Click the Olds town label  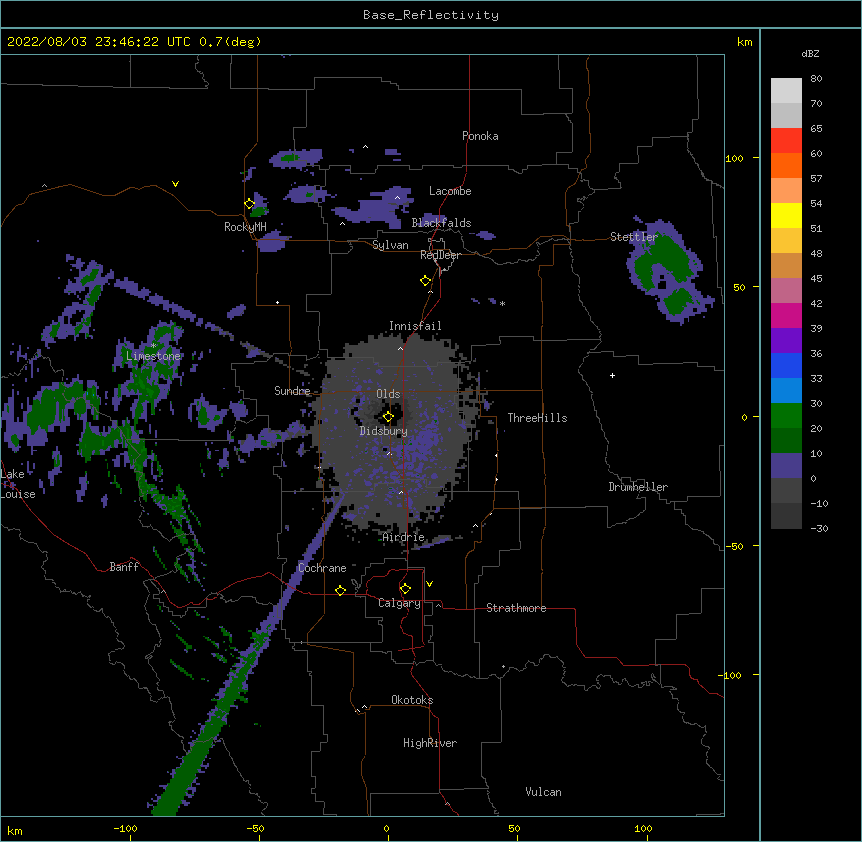(388, 394)
